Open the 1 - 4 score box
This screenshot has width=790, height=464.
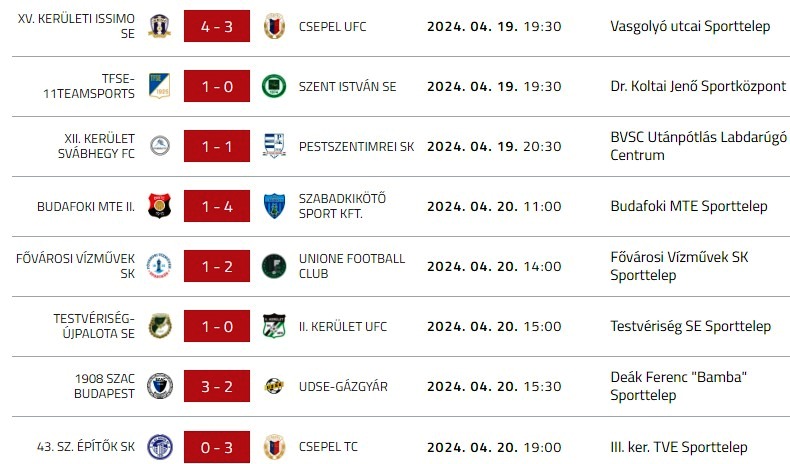[217, 206]
